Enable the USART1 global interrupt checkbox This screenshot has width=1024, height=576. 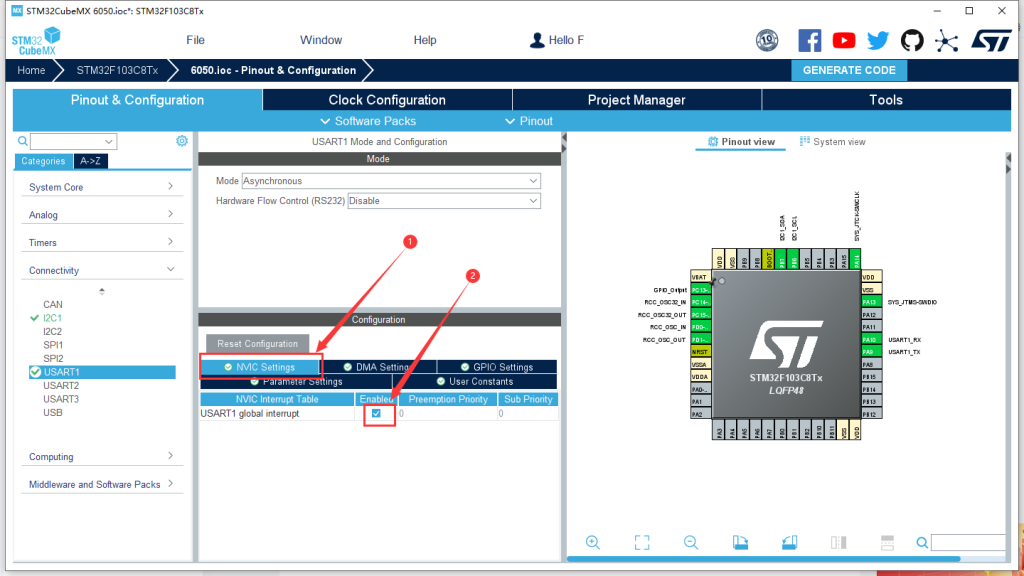pyautogui.click(x=378, y=412)
